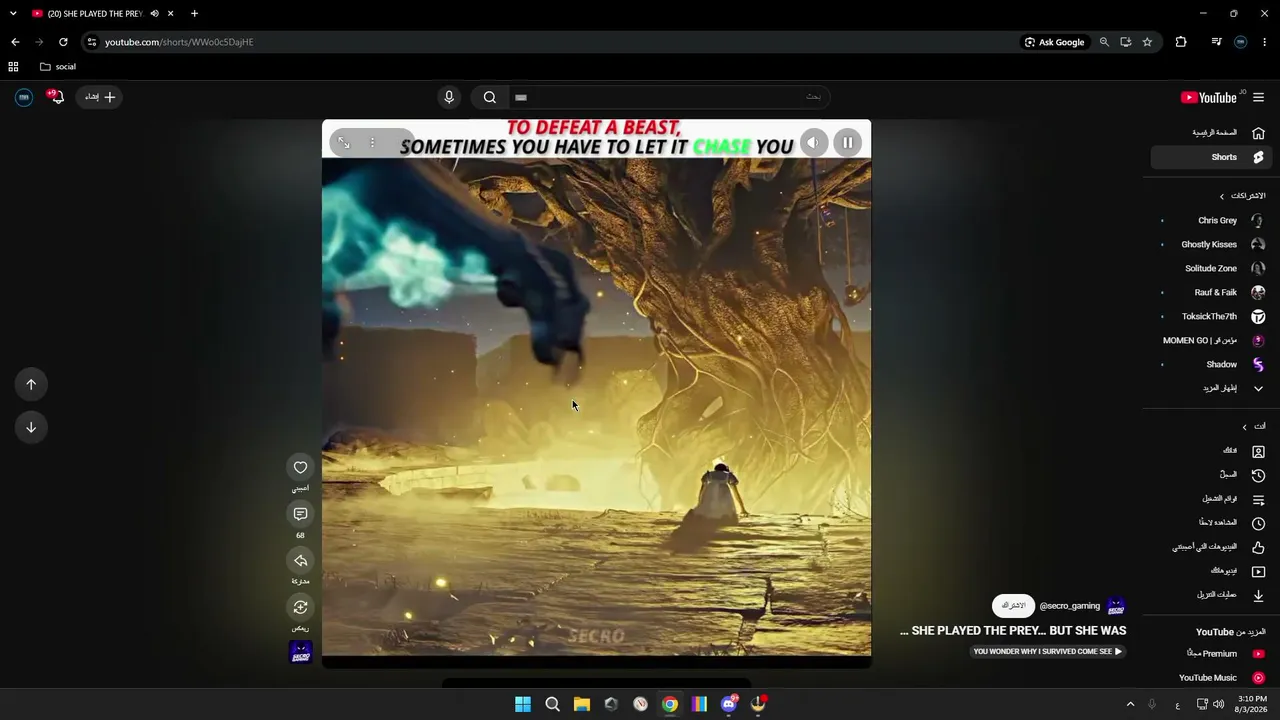Open Chrome media controls
The image size is (1280, 720).
[x=1216, y=42]
